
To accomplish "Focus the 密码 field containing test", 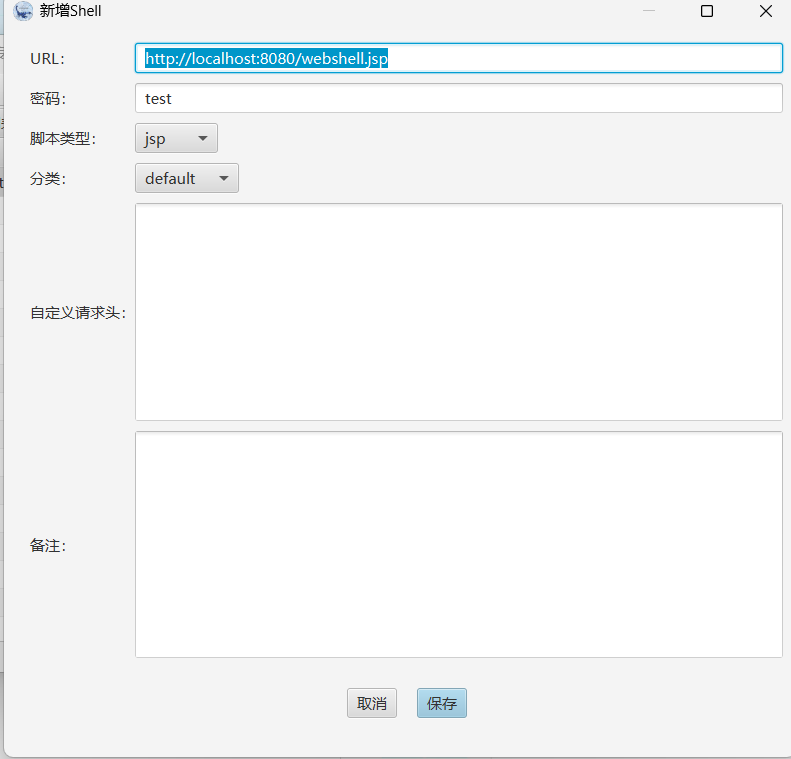I will coord(458,98).
